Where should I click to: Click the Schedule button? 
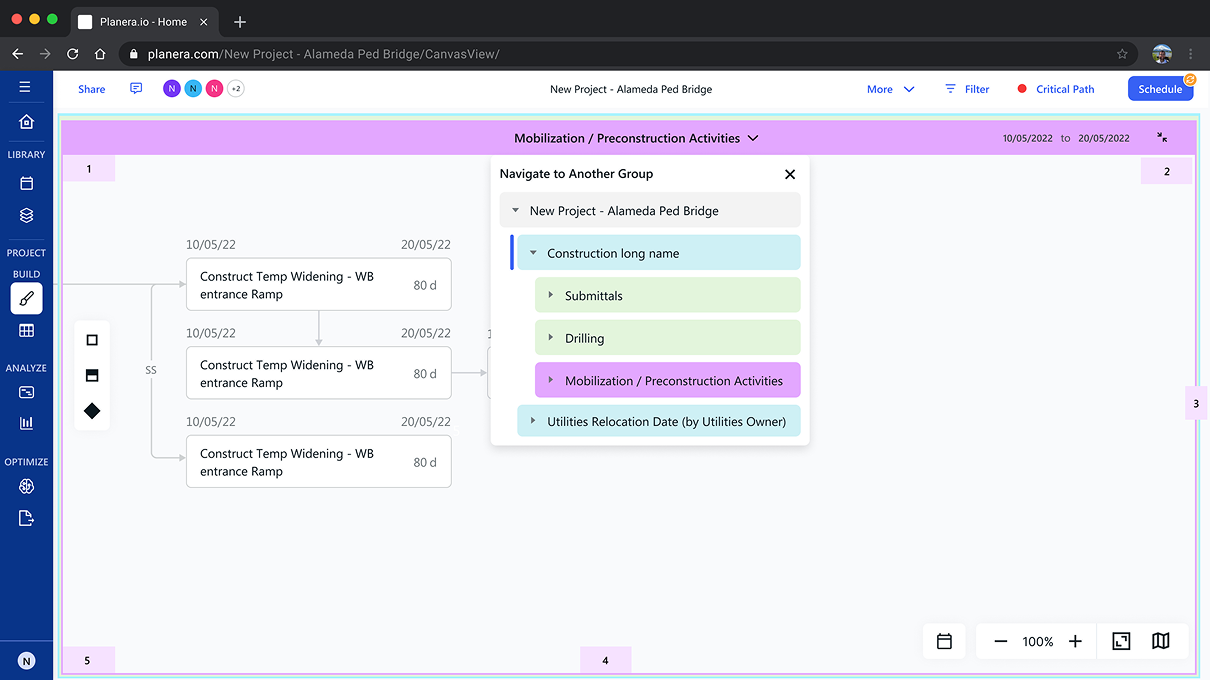pyautogui.click(x=1160, y=89)
